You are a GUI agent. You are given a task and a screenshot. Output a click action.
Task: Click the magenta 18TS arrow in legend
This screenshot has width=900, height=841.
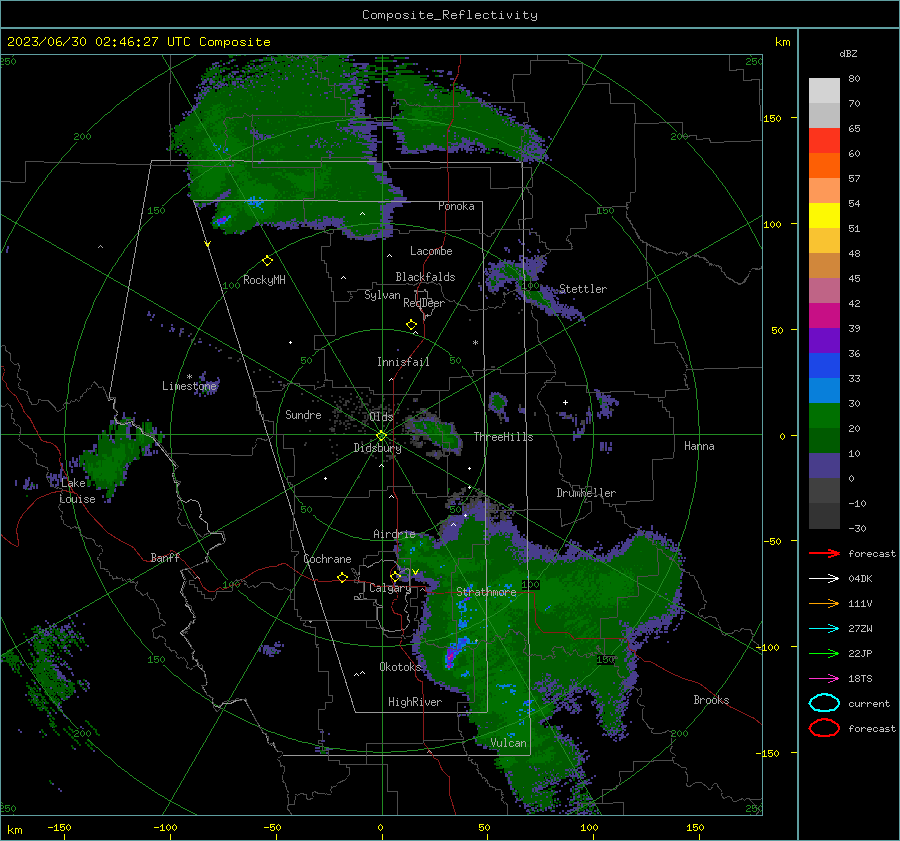click(824, 679)
